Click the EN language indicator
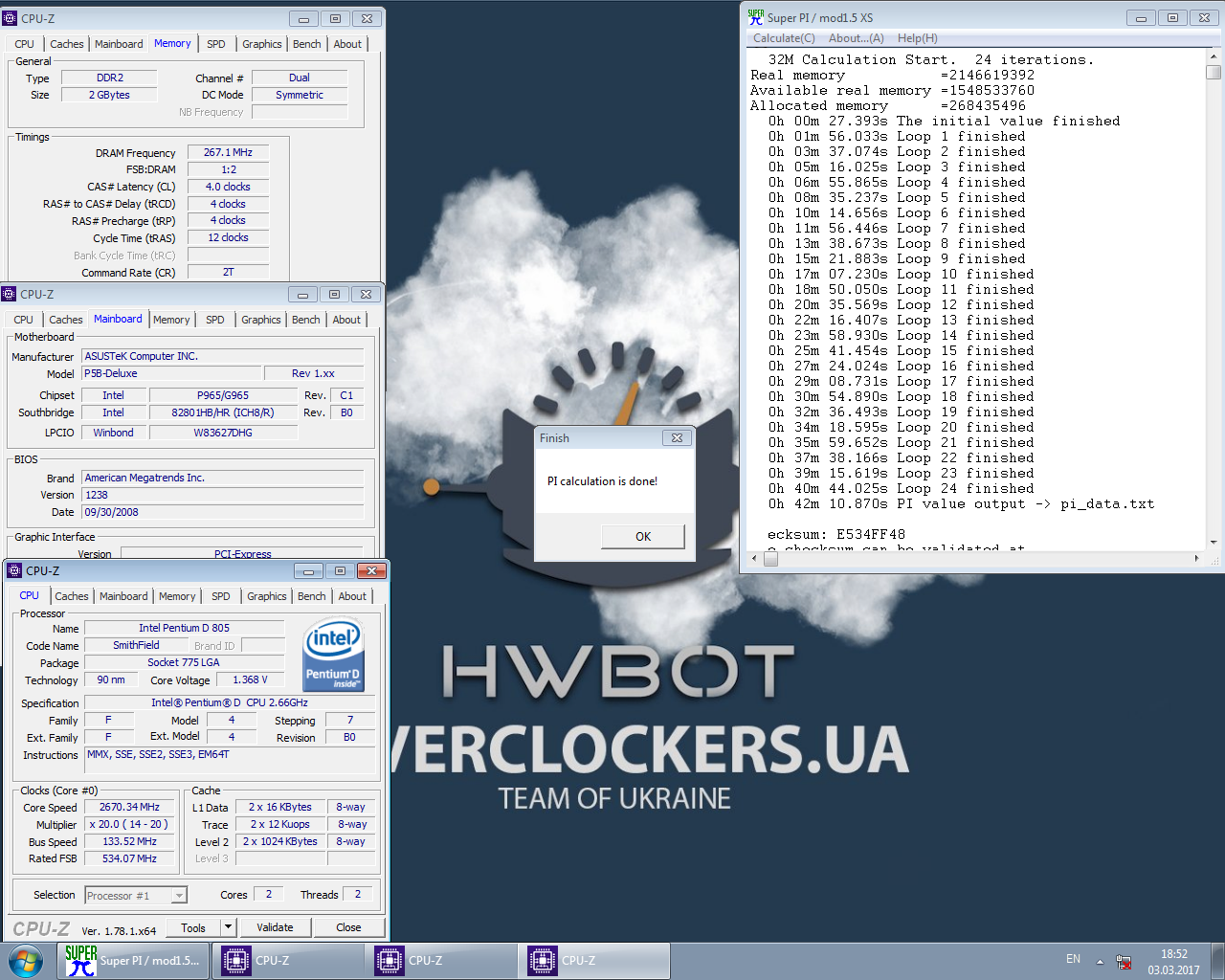The width and height of the screenshot is (1225, 980). (x=1073, y=959)
